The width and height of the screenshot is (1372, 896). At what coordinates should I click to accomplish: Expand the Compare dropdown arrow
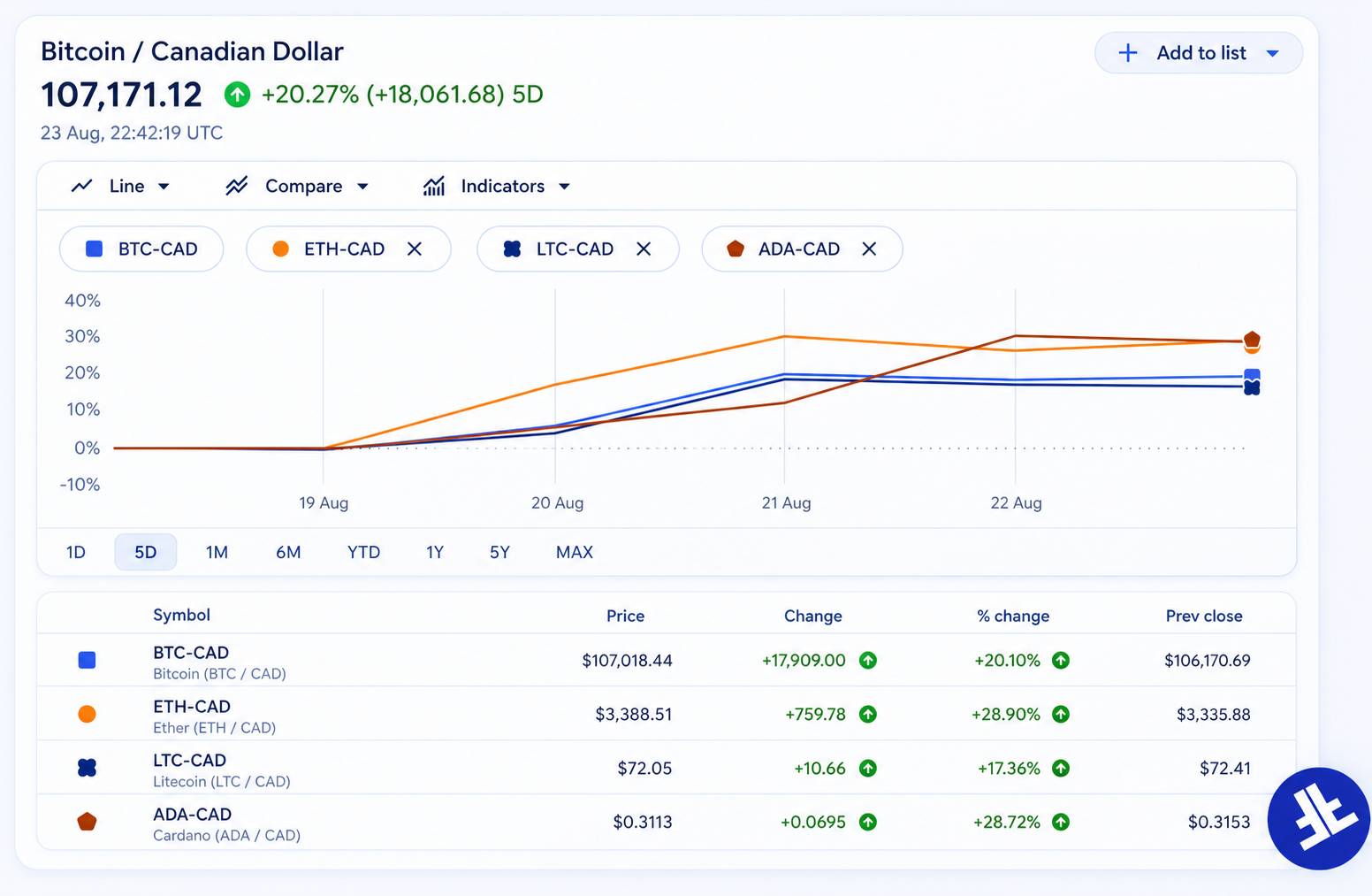click(x=362, y=187)
